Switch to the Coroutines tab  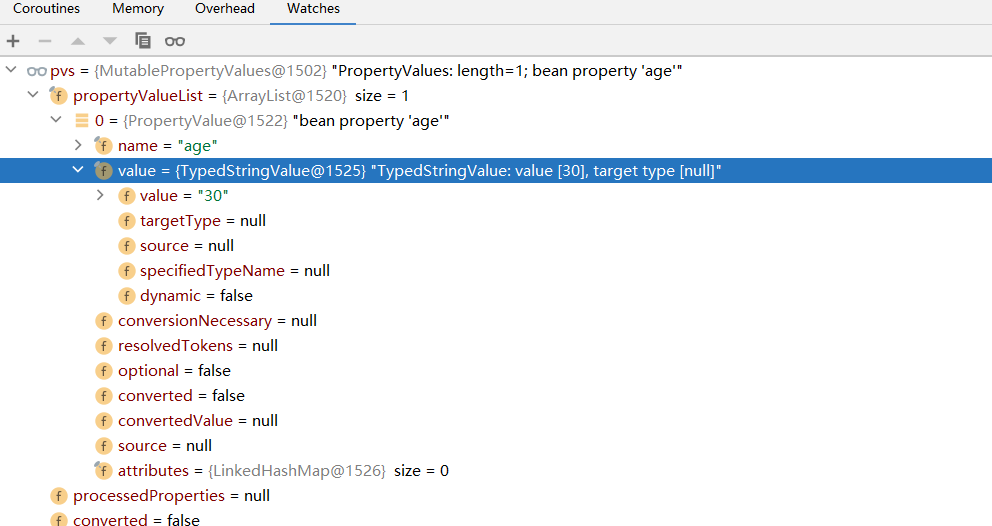coord(46,9)
